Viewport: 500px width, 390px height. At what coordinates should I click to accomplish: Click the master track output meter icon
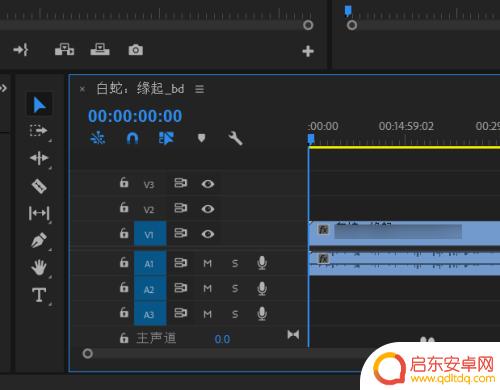[293, 334]
